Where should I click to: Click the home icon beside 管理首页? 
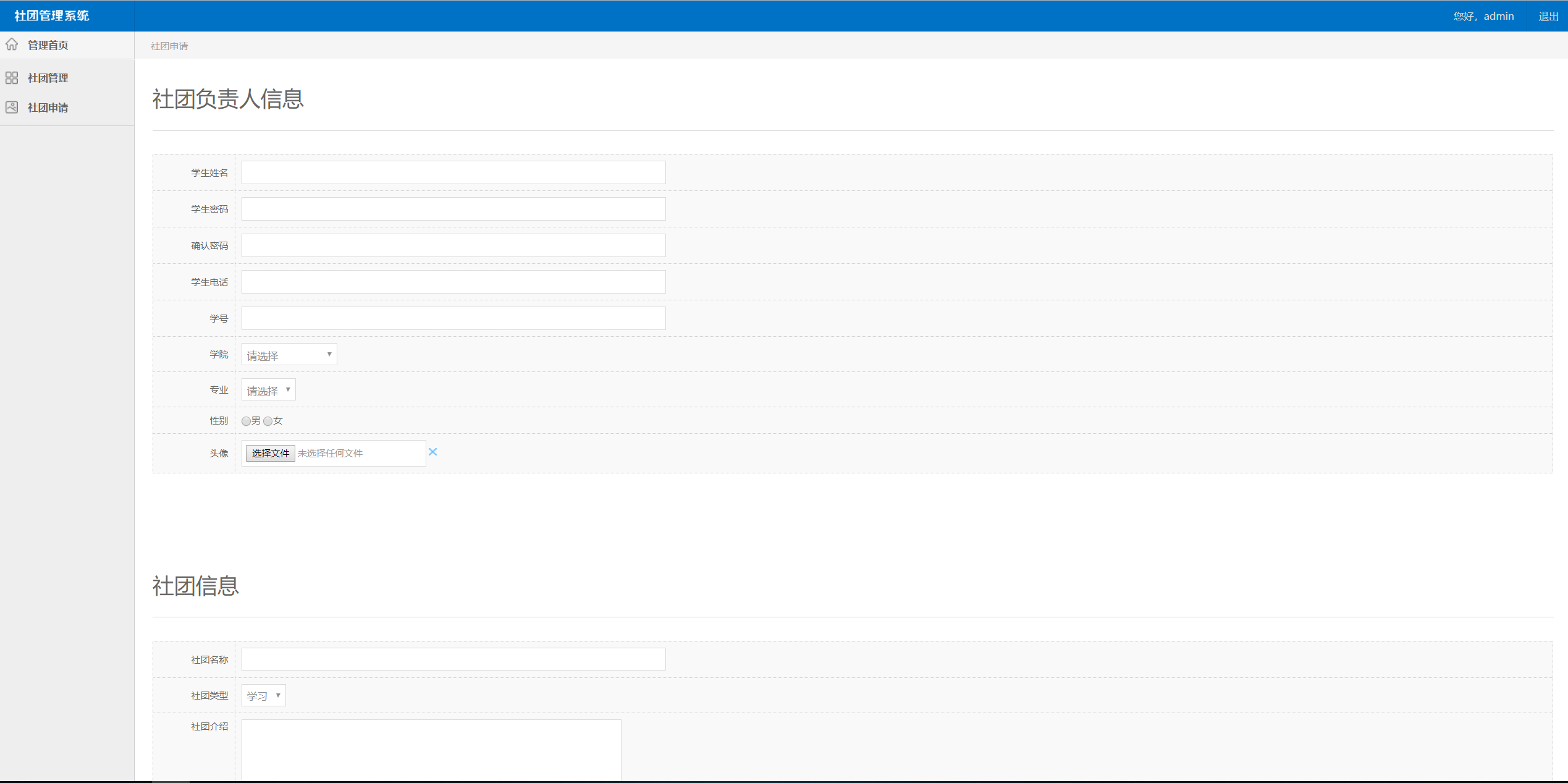pyautogui.click(x=12, y=44)
